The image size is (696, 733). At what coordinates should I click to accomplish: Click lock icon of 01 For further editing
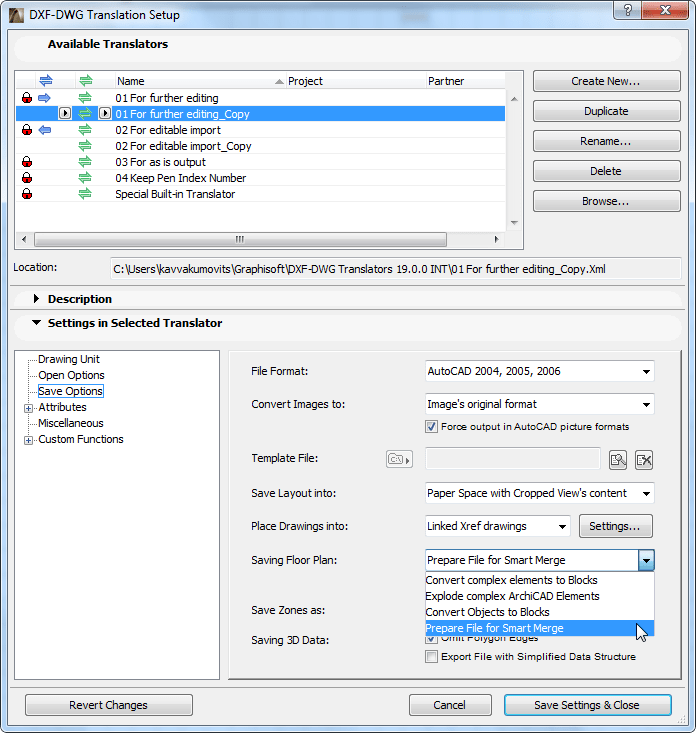click(x=27, y=98)
